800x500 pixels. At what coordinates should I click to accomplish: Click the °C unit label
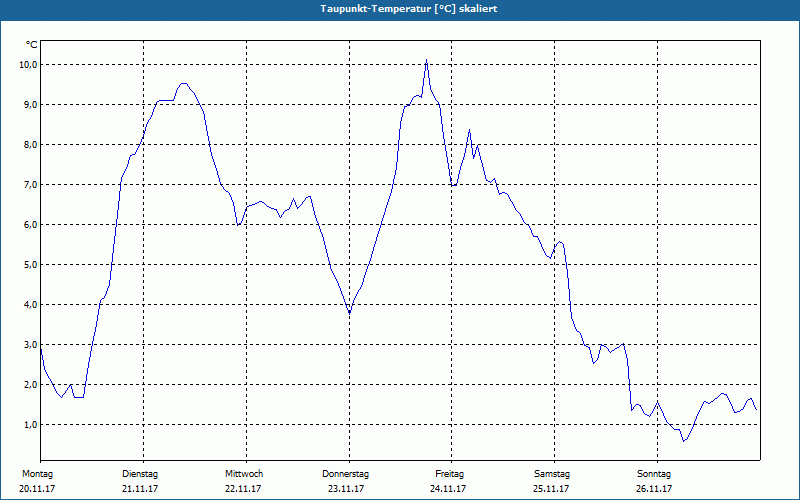click(32, 45)
